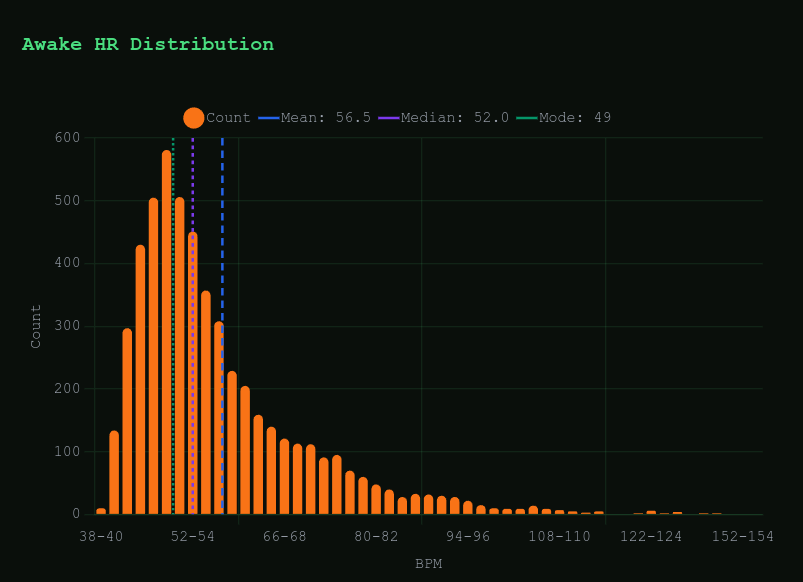
Task: Click the 38-40 x-axis label
Action: coord(101,536)
